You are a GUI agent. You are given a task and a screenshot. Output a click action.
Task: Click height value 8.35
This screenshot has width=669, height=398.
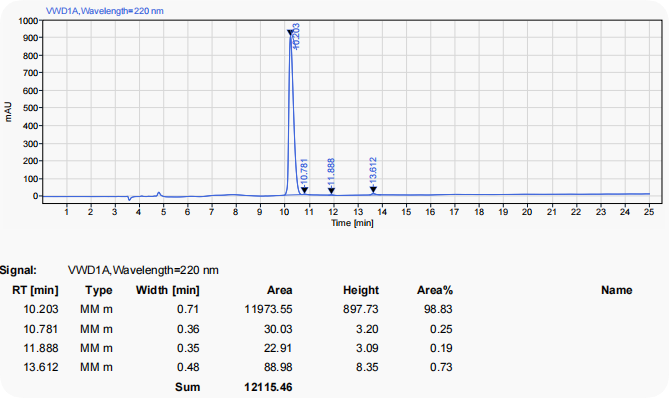pos(367,367)
